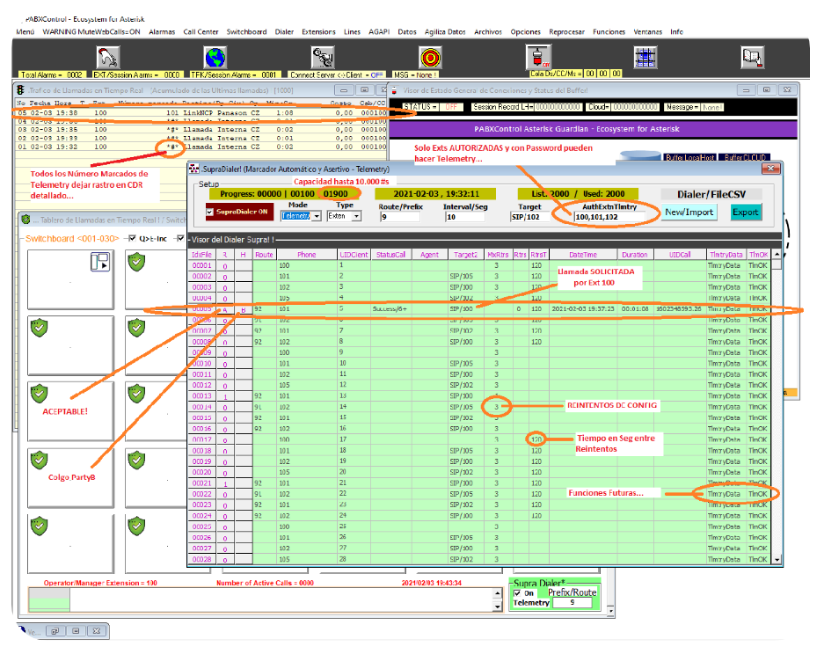The width and height of the screenshot is (821, 645).
Task: Click the red queue/funnel toolbar icon
Action: point(539,57)
